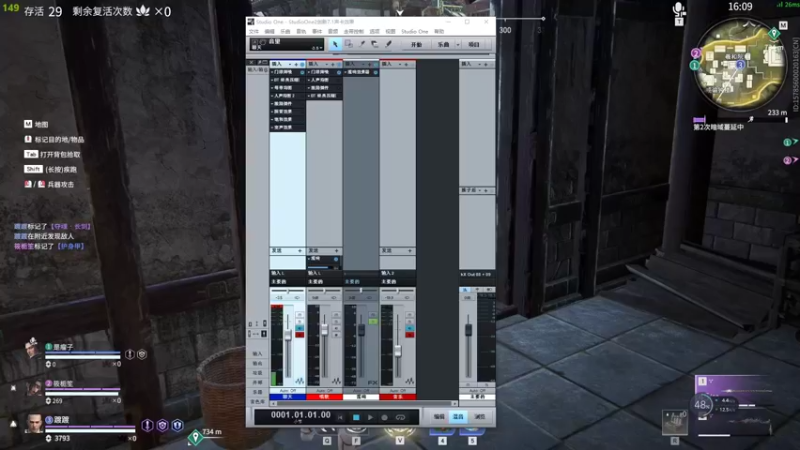Select the Arrow tool in Studio One toolbar
This screenshot has width=800, height=450.
pyautogui.click(x=335, y=44)
